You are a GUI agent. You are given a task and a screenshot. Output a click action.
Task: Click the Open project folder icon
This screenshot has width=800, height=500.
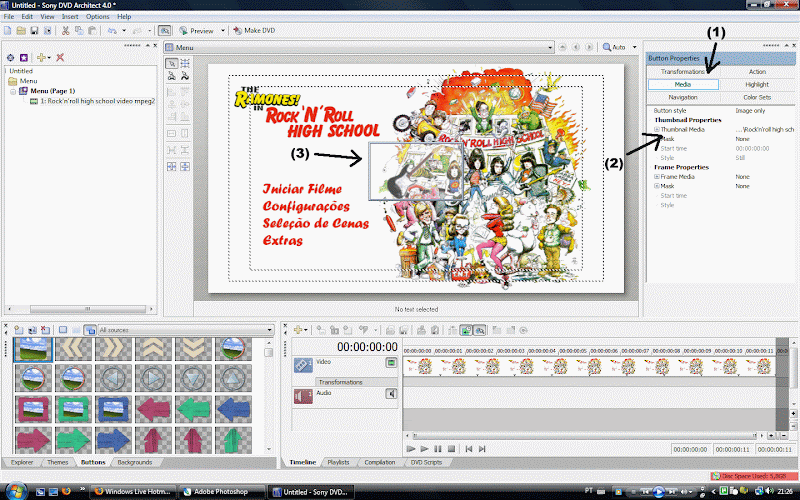click(21, 31)
